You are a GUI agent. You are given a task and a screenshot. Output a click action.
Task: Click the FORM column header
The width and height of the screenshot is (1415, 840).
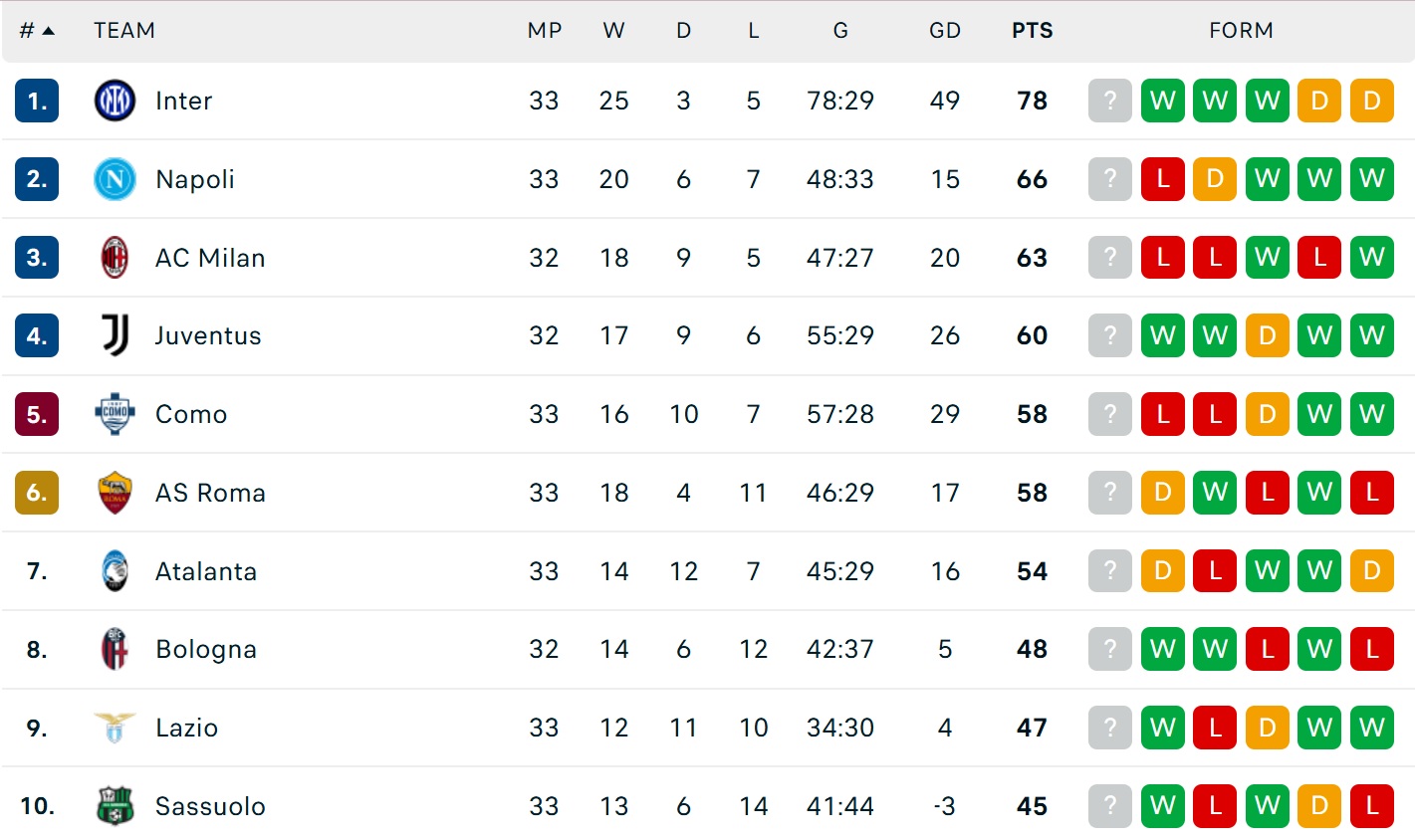click(x=1241, y=31)
